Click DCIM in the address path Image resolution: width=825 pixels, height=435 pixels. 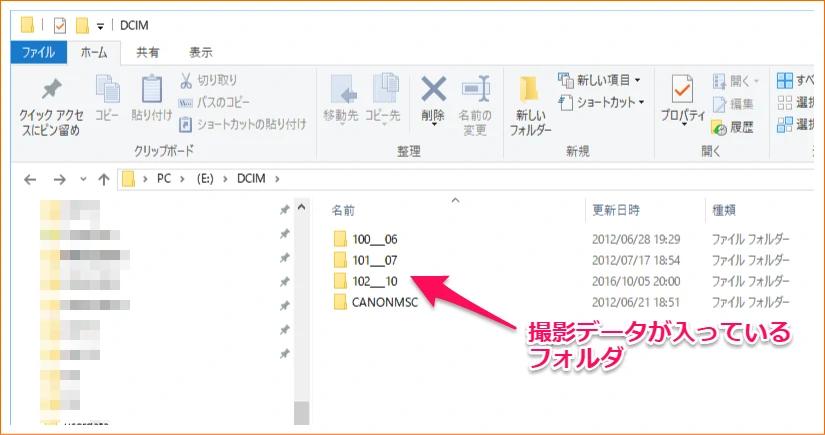pos(251,179)
